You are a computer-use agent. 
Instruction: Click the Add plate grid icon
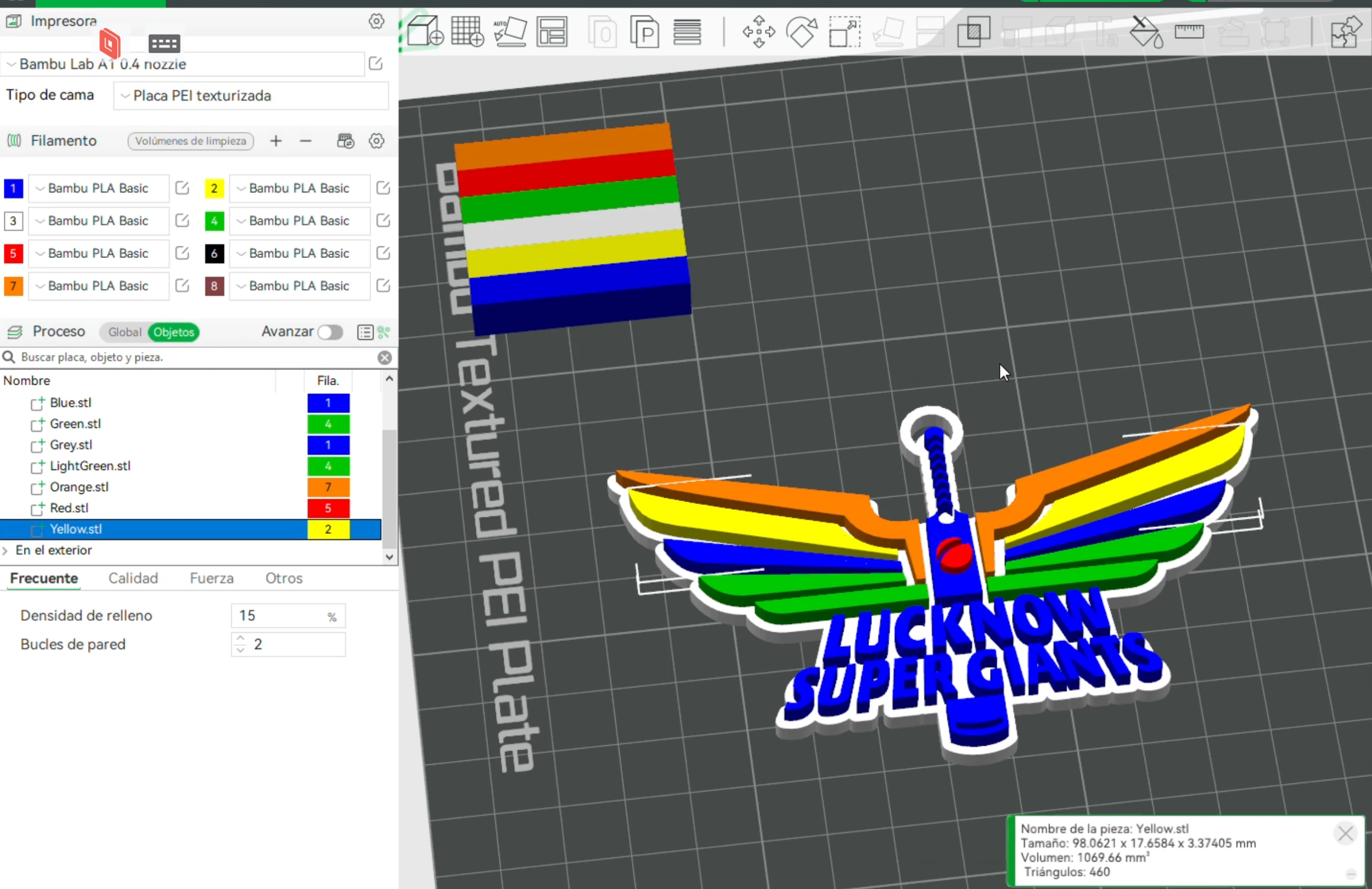pyautogui.click(x=468, y=31)
